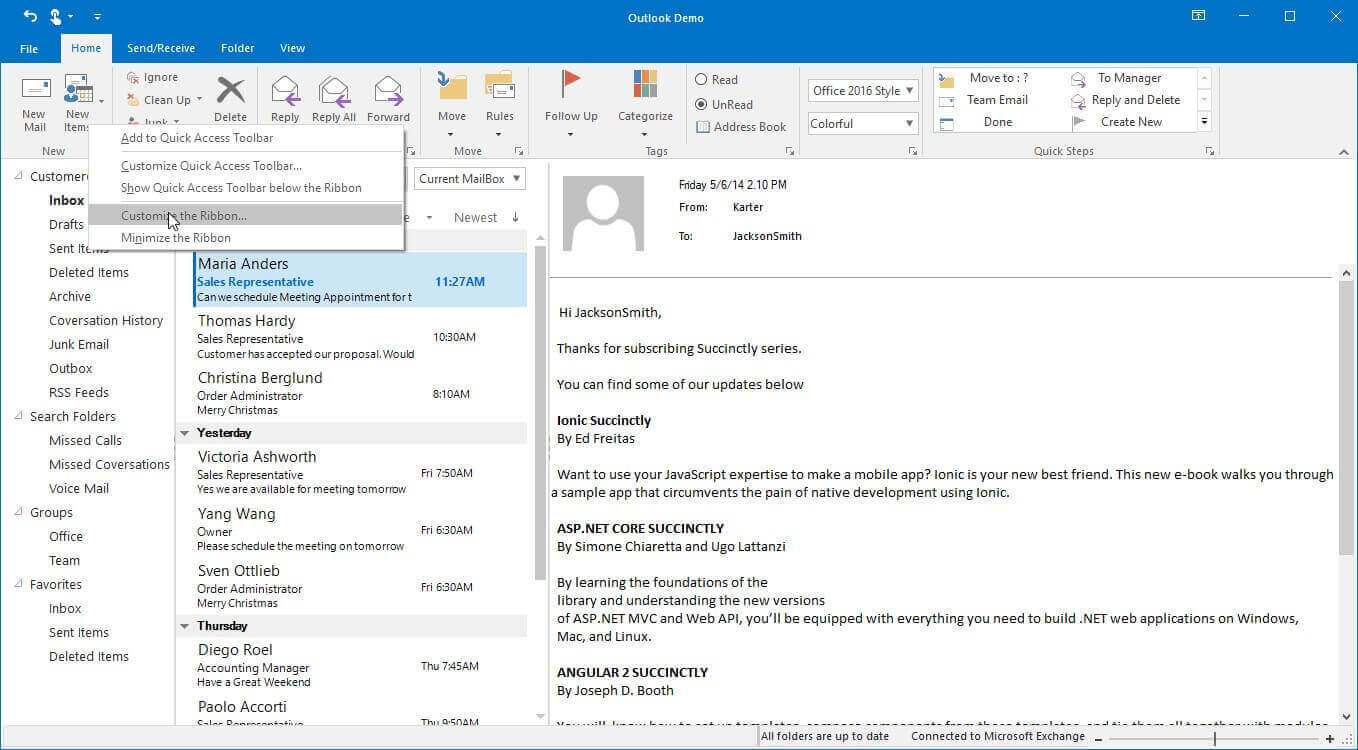Click the Undo arrow in title bar
The width and height of the screenshot is (1358, 750).
[x=30, y=17]
